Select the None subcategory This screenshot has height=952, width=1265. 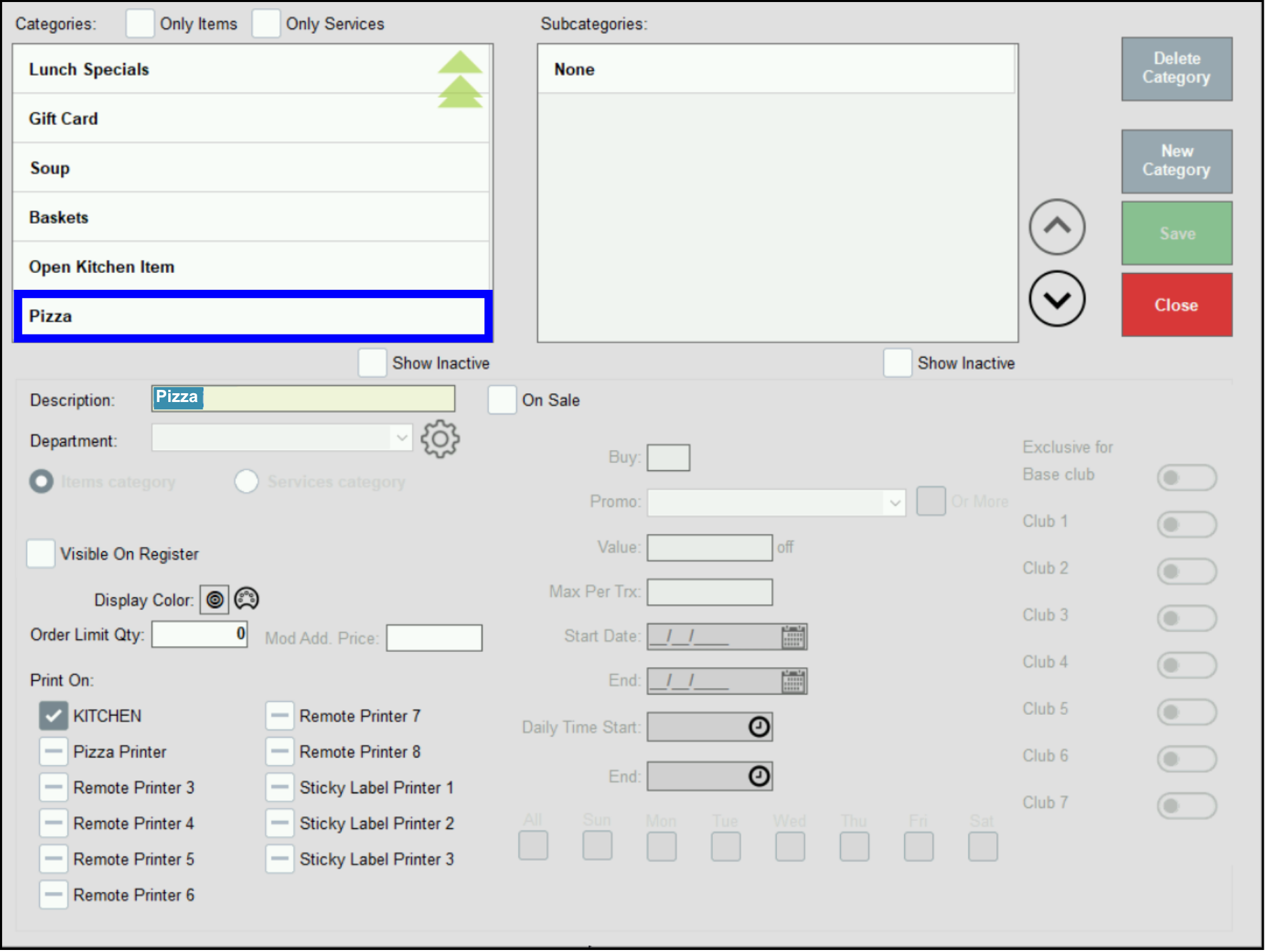pyautogui.click(x=776, y=69)
